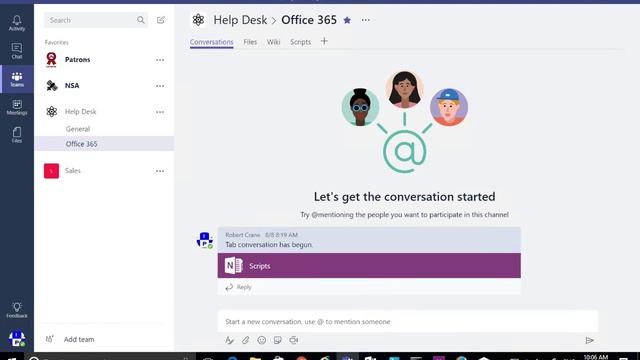Click the Favorites label
Image resolution: width=640 pixels, height=360 pixels.
click(57, 42)
